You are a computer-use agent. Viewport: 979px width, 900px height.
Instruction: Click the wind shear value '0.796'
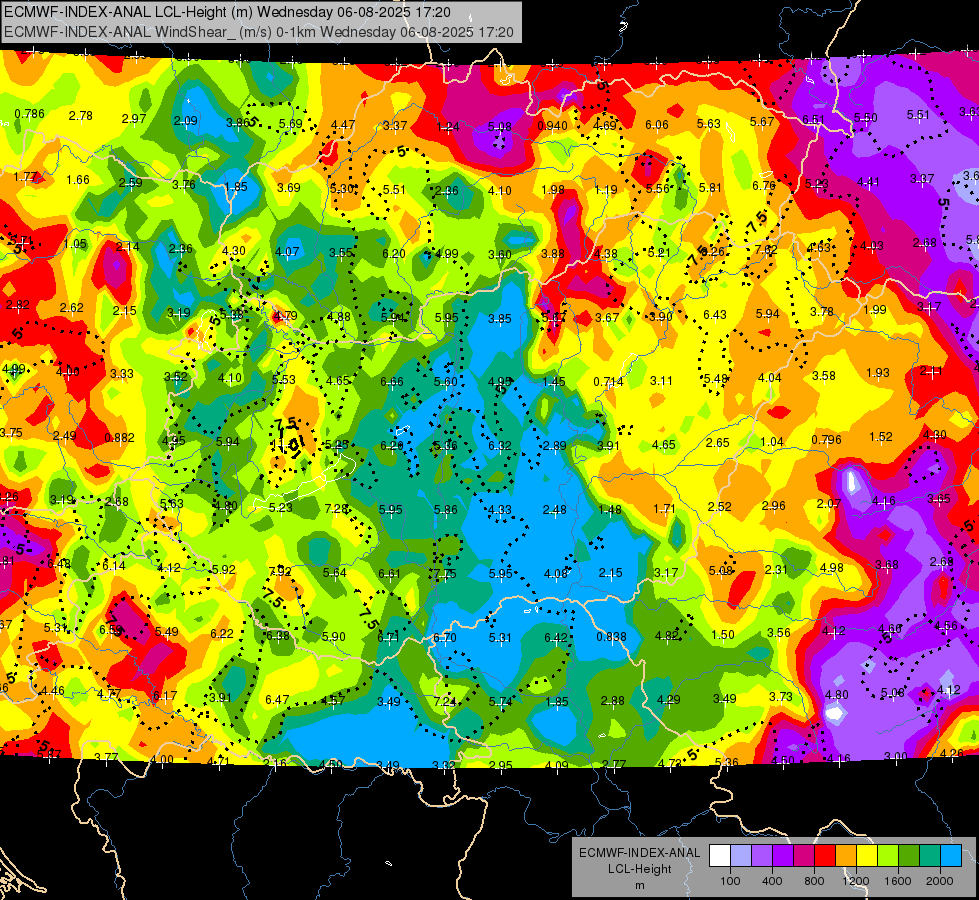pyautogui.click(x=826, y=440)
